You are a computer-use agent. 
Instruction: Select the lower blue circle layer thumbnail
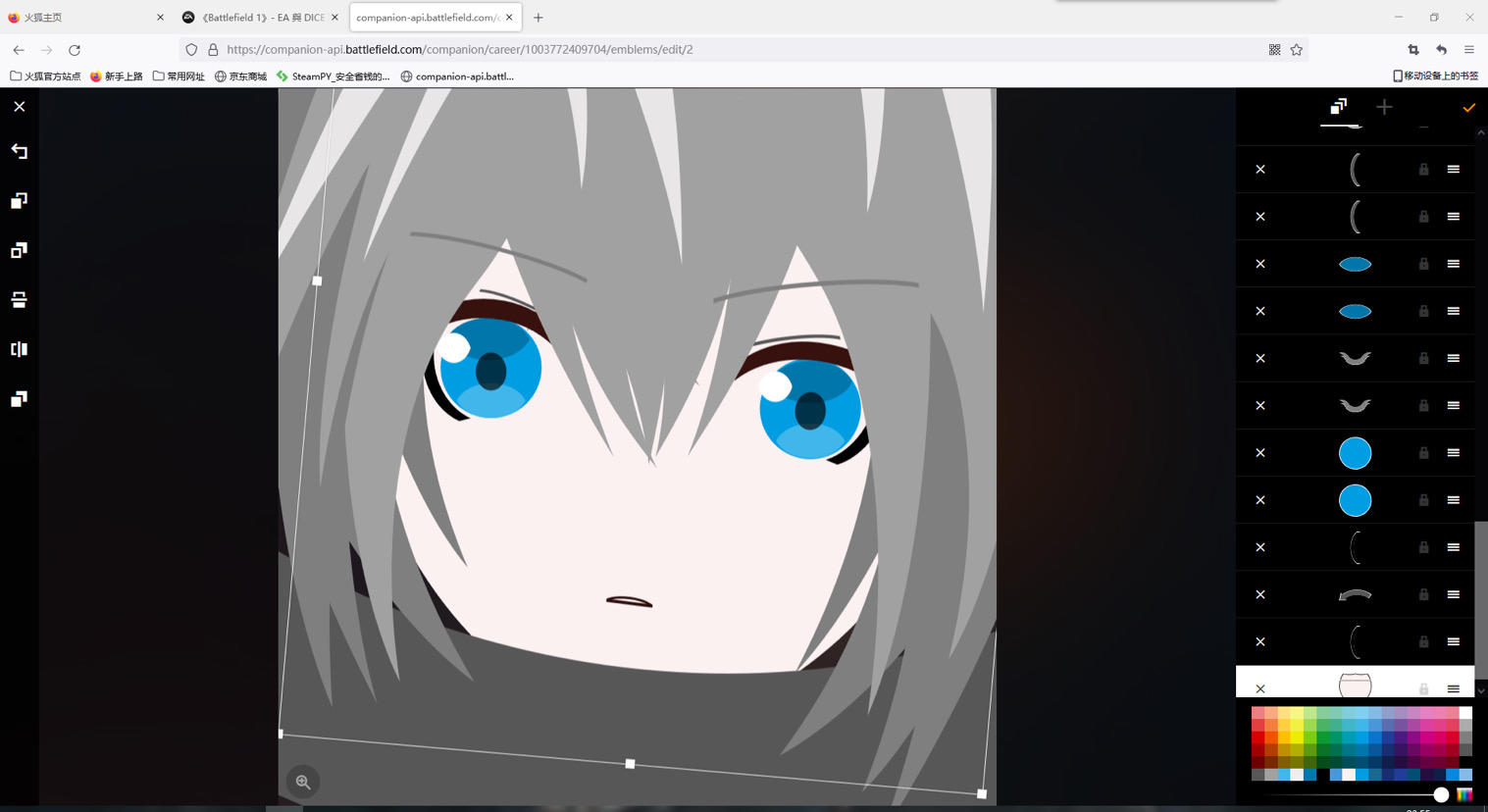pos(1355,500)
